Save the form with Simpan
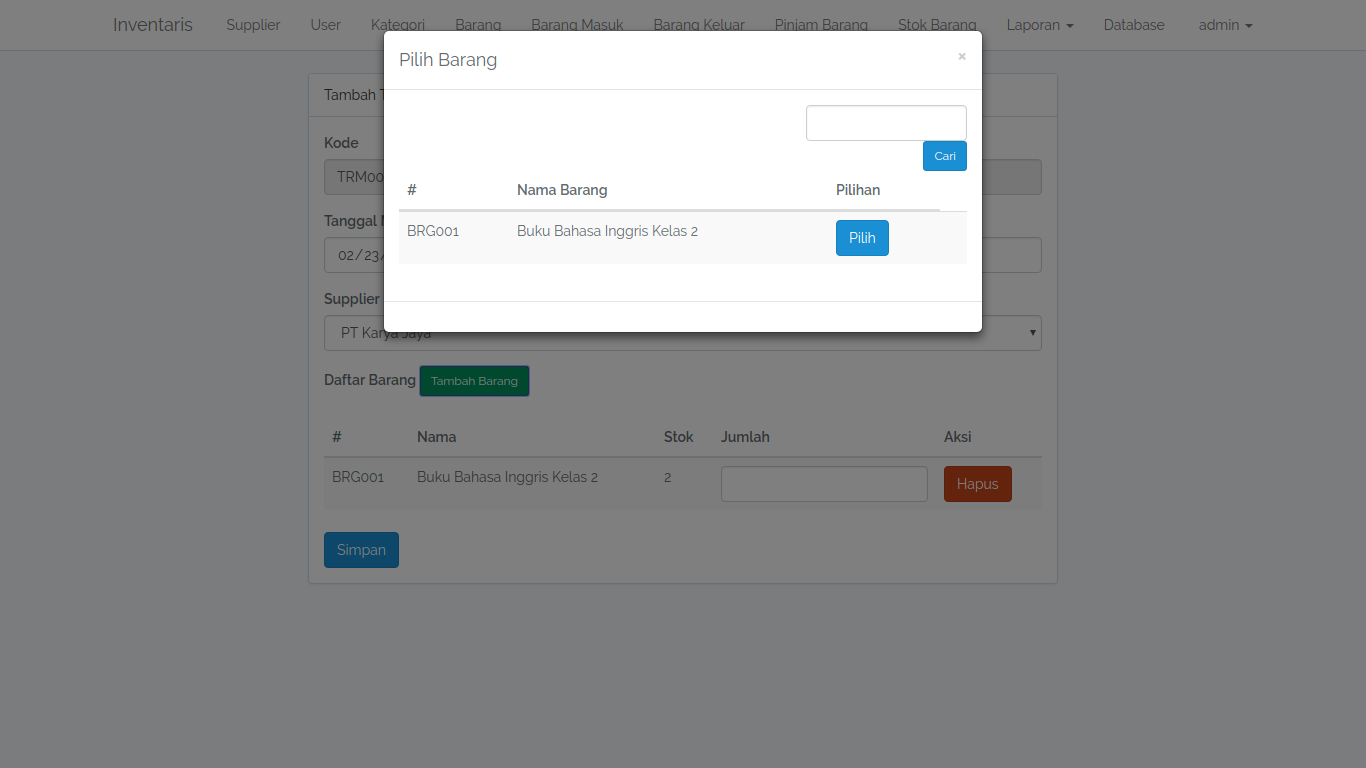Viewport: 1366px width, 768px height. pyautogui.click(x=361, y=550)
